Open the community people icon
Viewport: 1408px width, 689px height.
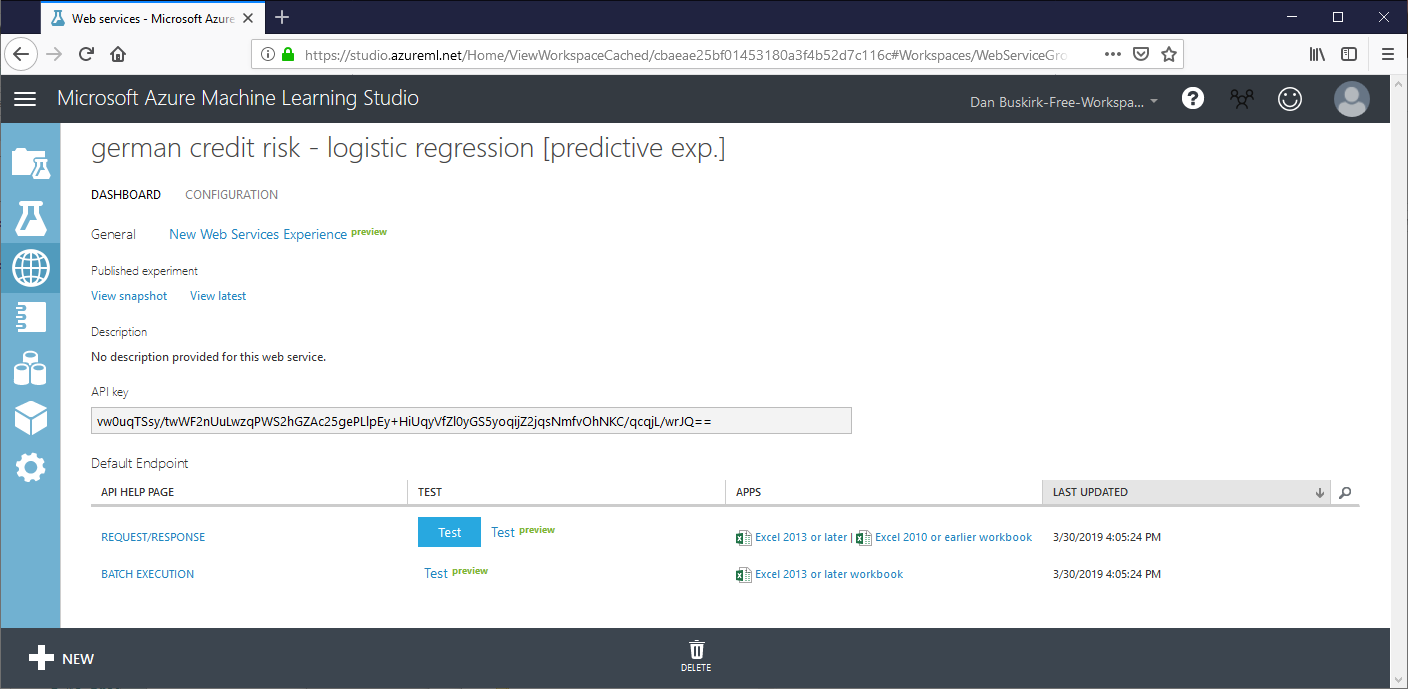(1241, 99)
